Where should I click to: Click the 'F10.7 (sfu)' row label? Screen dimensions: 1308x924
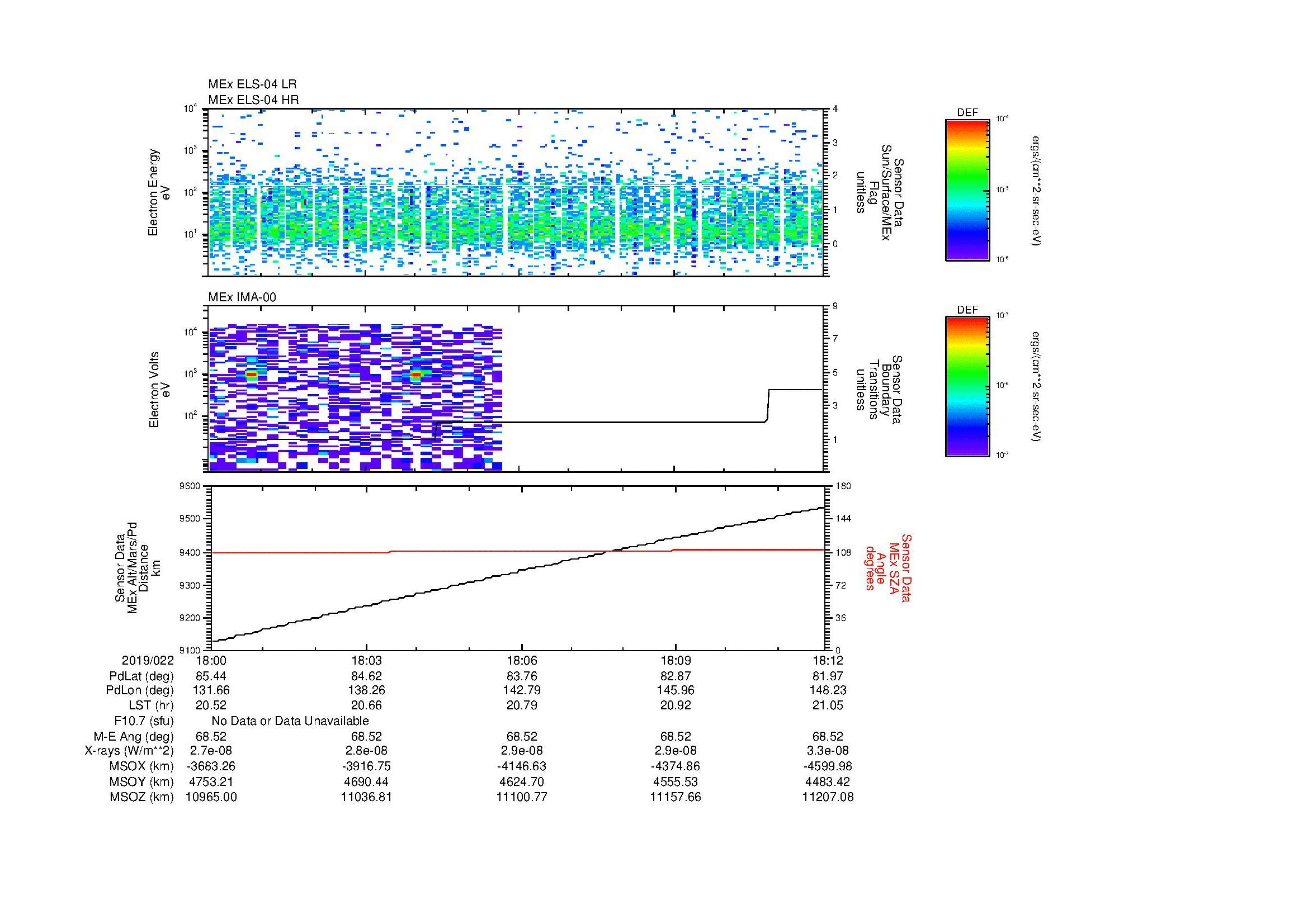coord(144,721)
